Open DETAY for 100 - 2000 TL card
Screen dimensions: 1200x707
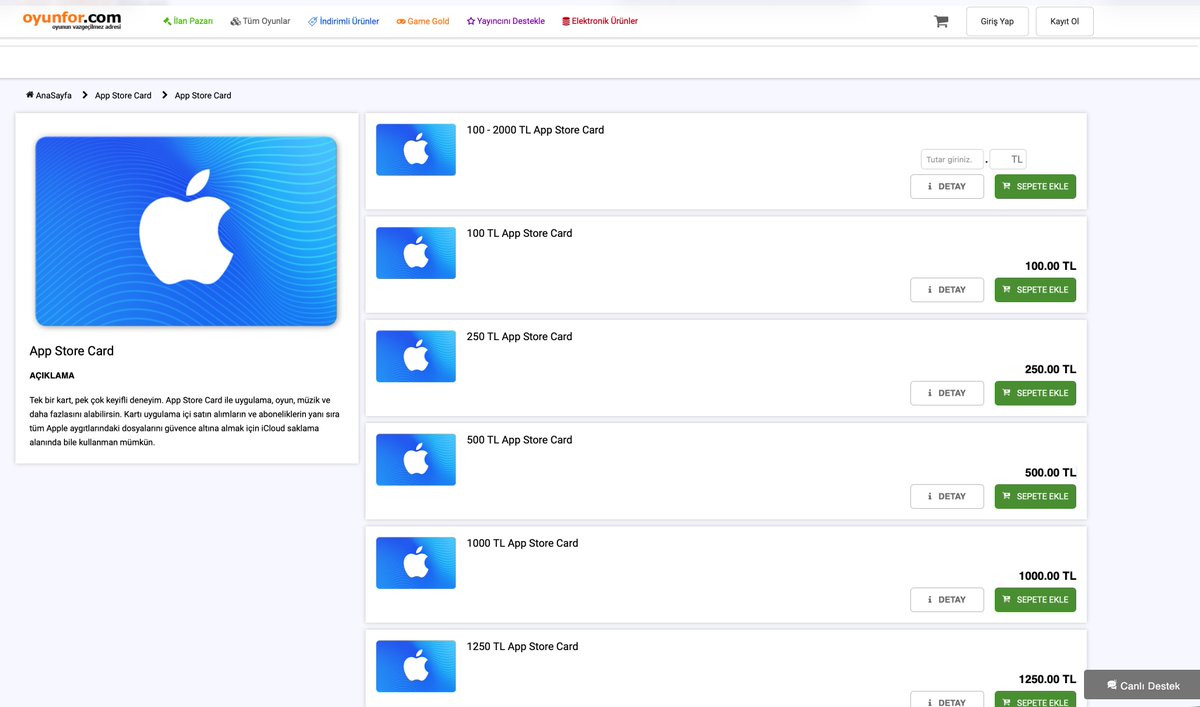pos(947,186)
